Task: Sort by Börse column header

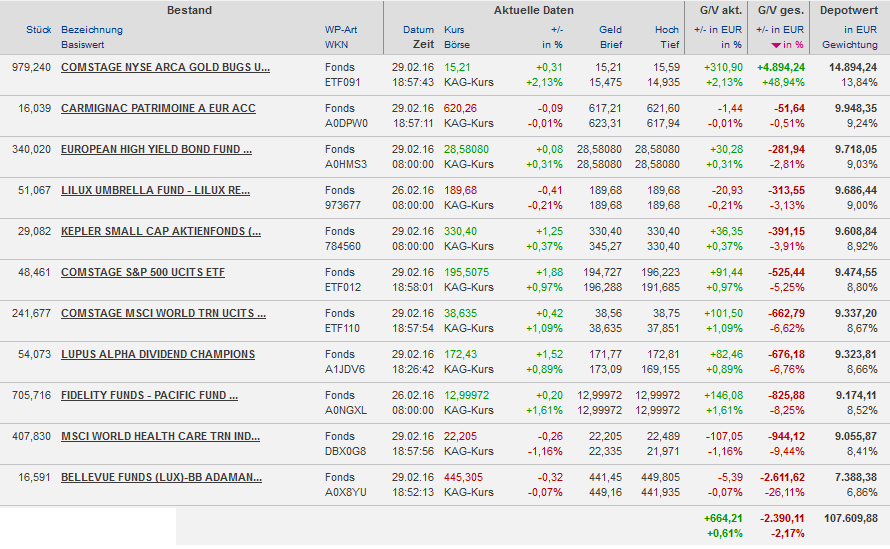Action: coord(455,45)
